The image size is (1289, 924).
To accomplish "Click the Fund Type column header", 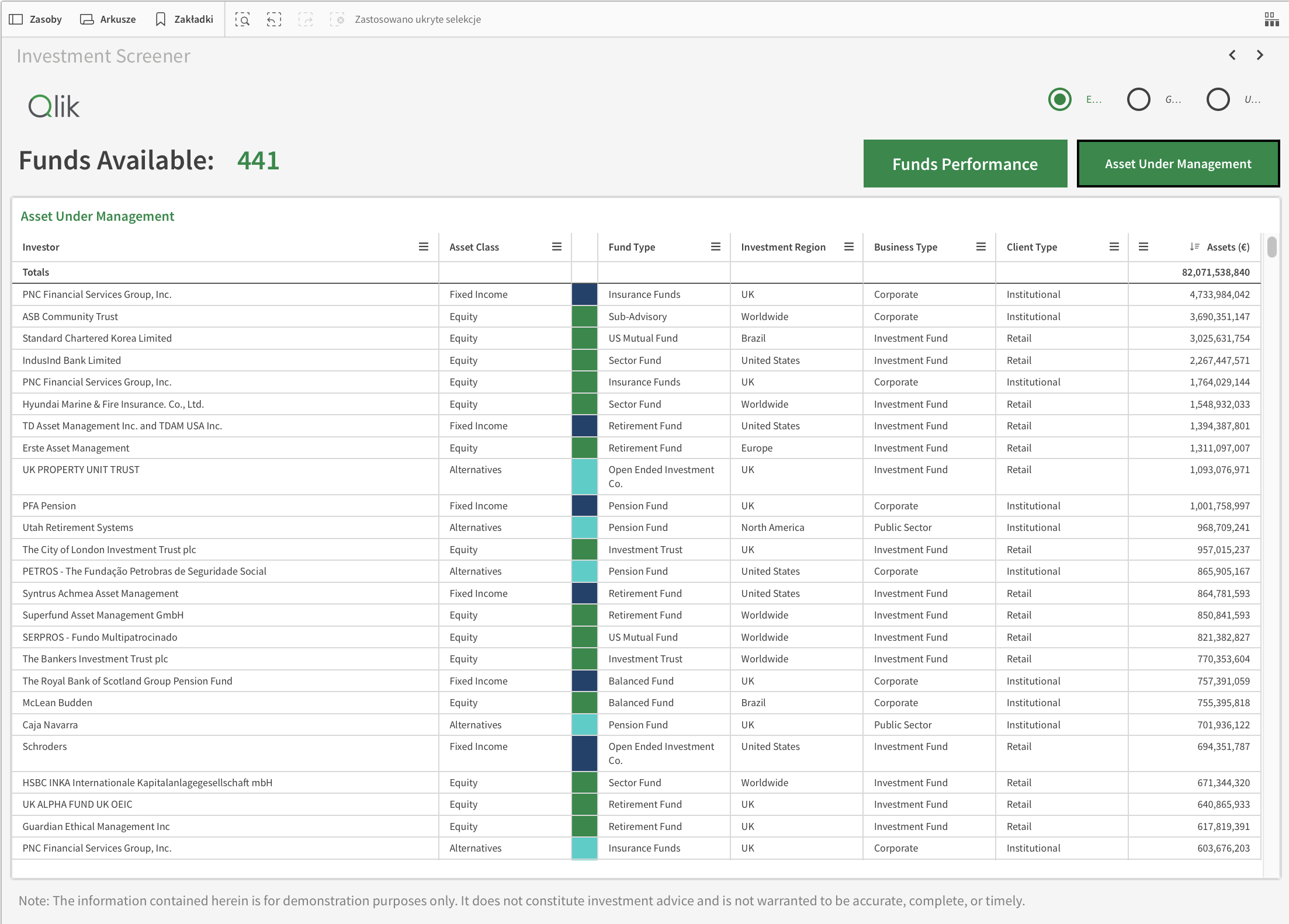I will tap(632, 247).
